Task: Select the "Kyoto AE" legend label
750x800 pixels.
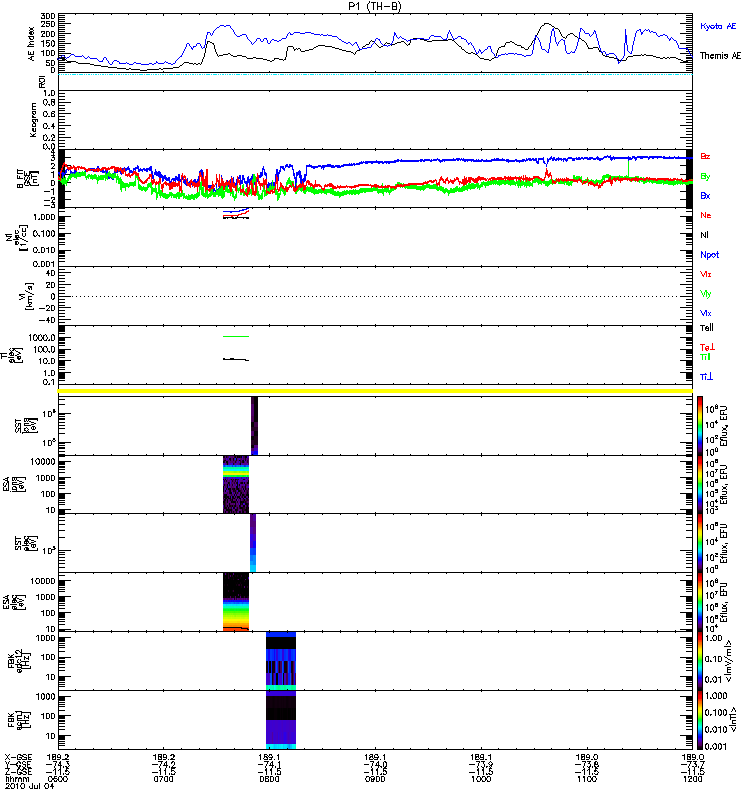Action: click(x=718, y=26)
